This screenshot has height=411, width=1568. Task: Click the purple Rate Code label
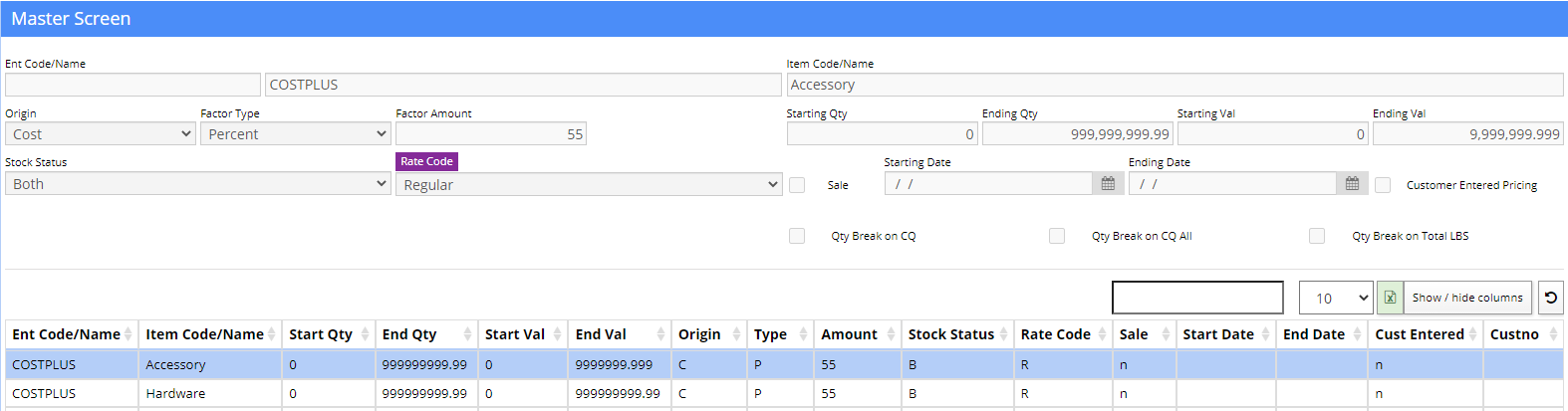(x=426, y=161)
